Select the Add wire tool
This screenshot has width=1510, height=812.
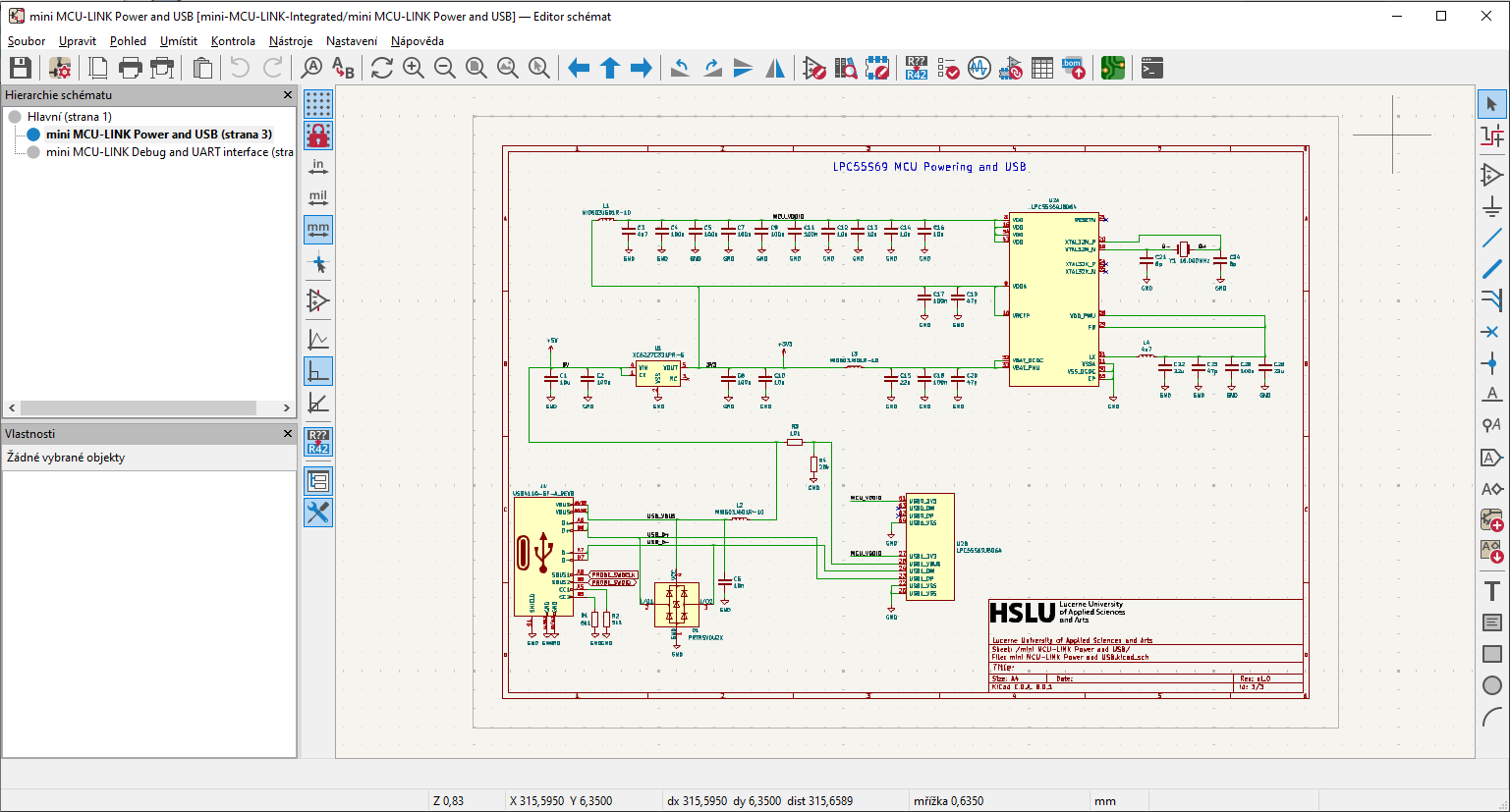[1491, 238]
